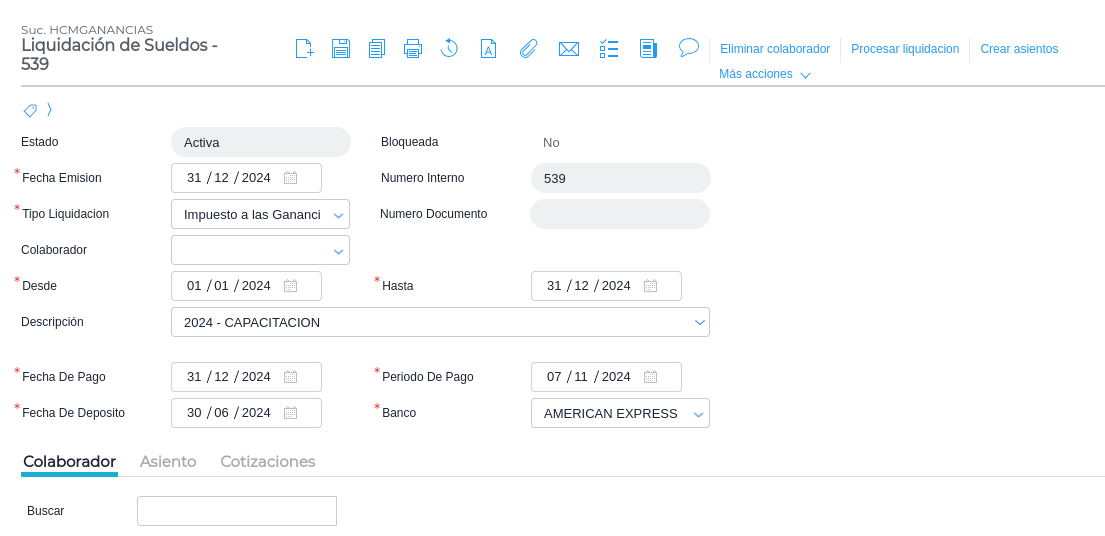Click the new document icon

pos(305,48)
